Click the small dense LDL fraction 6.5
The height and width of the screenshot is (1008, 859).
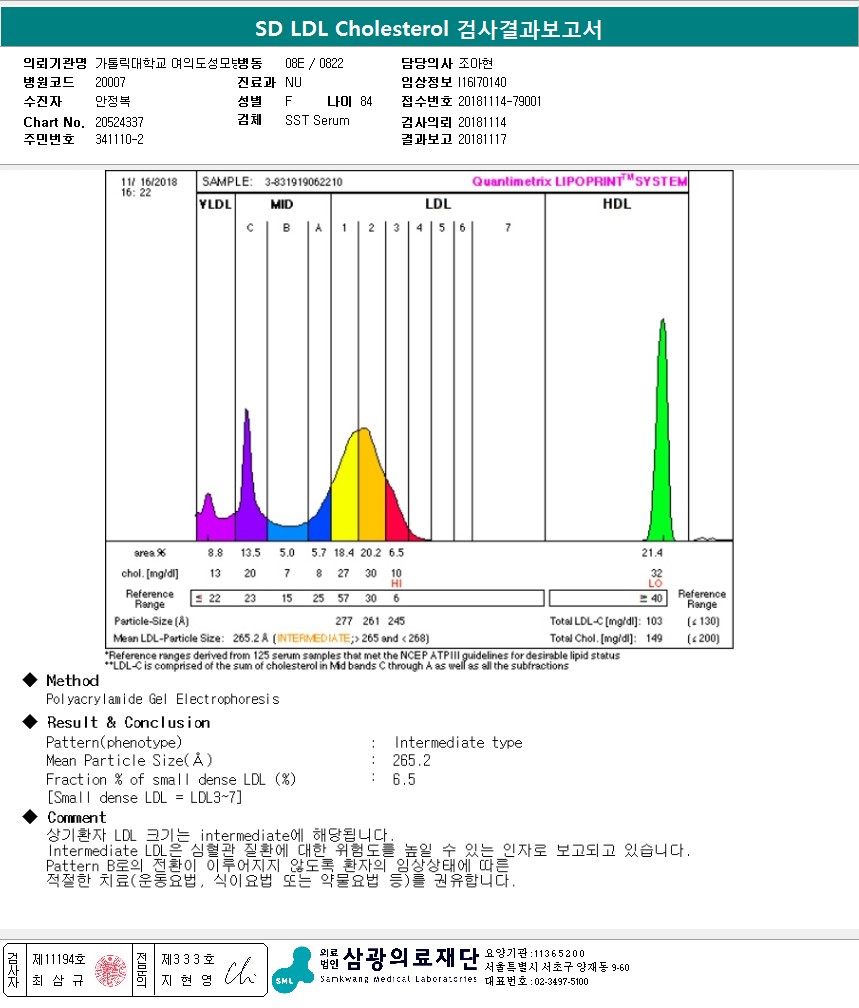pos(404,780)
